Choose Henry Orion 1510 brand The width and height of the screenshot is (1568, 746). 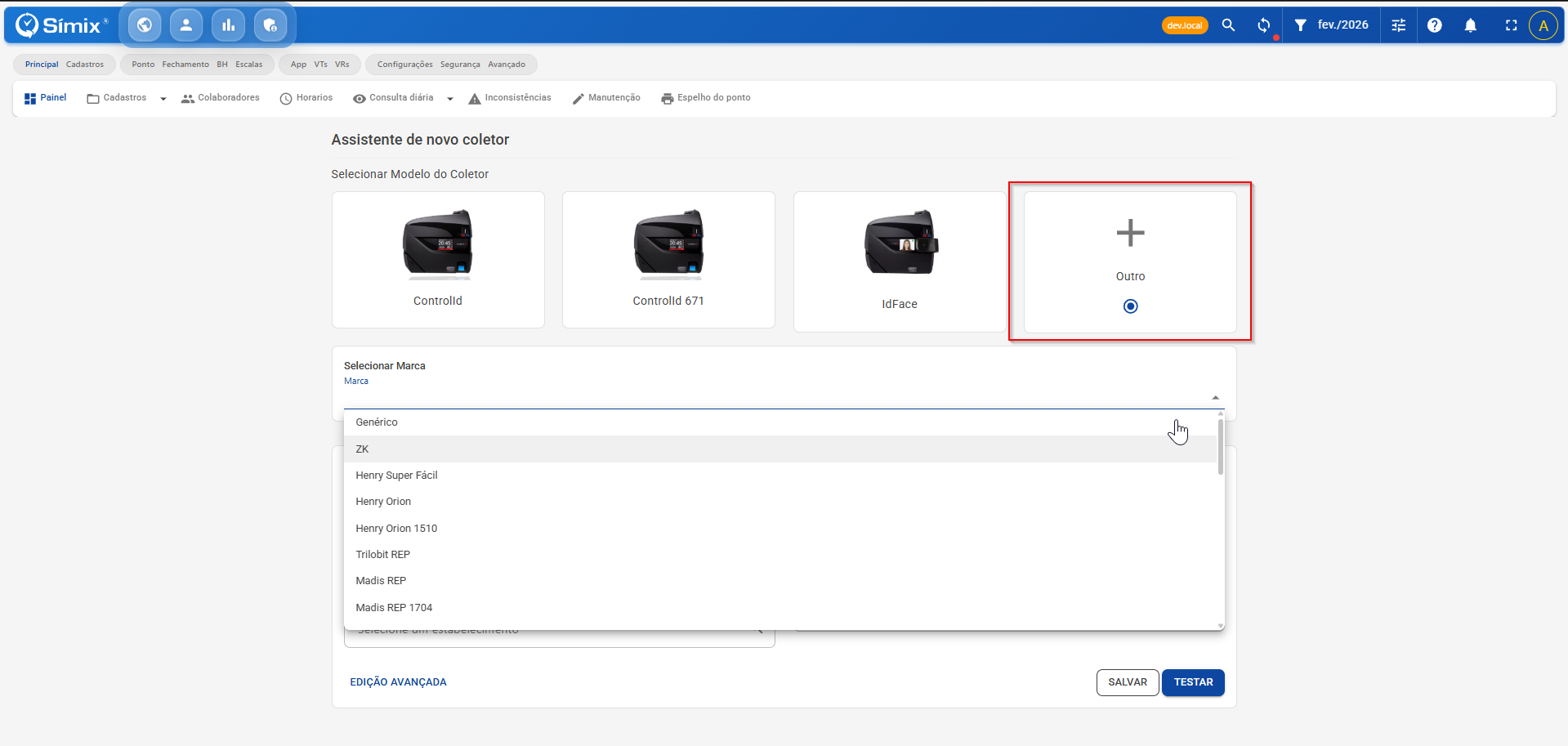[781, 529]
